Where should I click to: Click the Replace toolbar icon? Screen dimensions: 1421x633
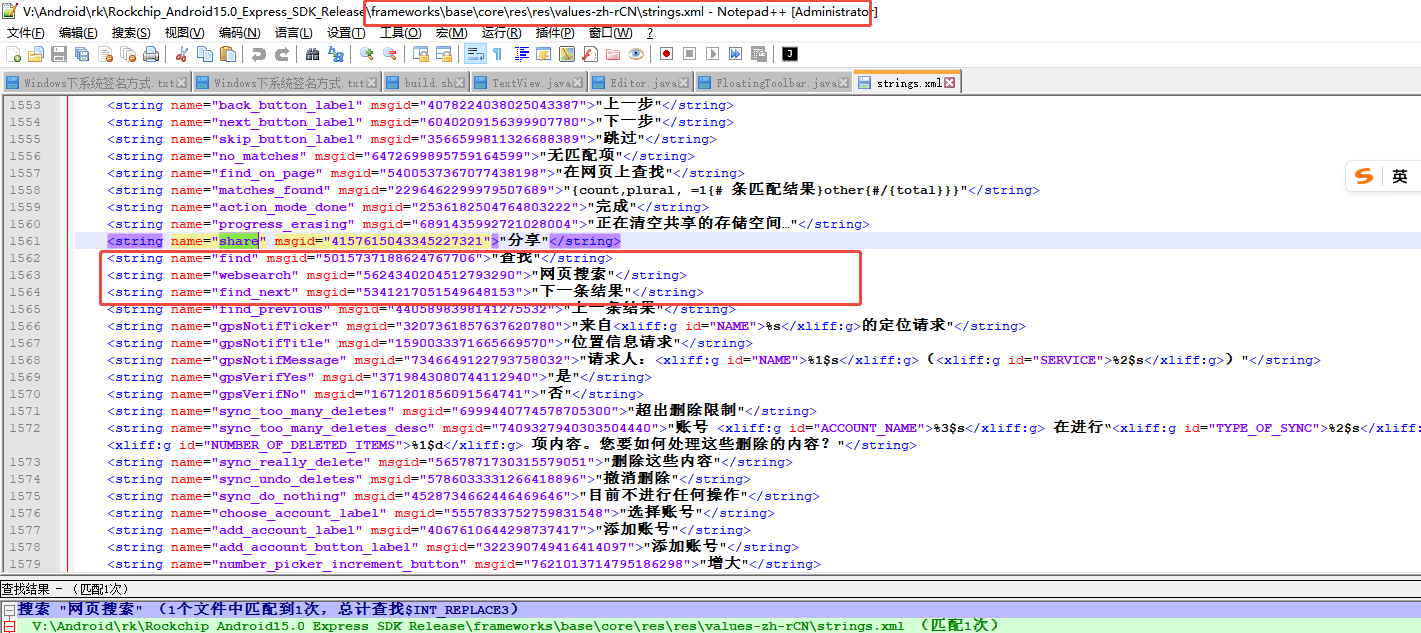(x=336, y=53)
